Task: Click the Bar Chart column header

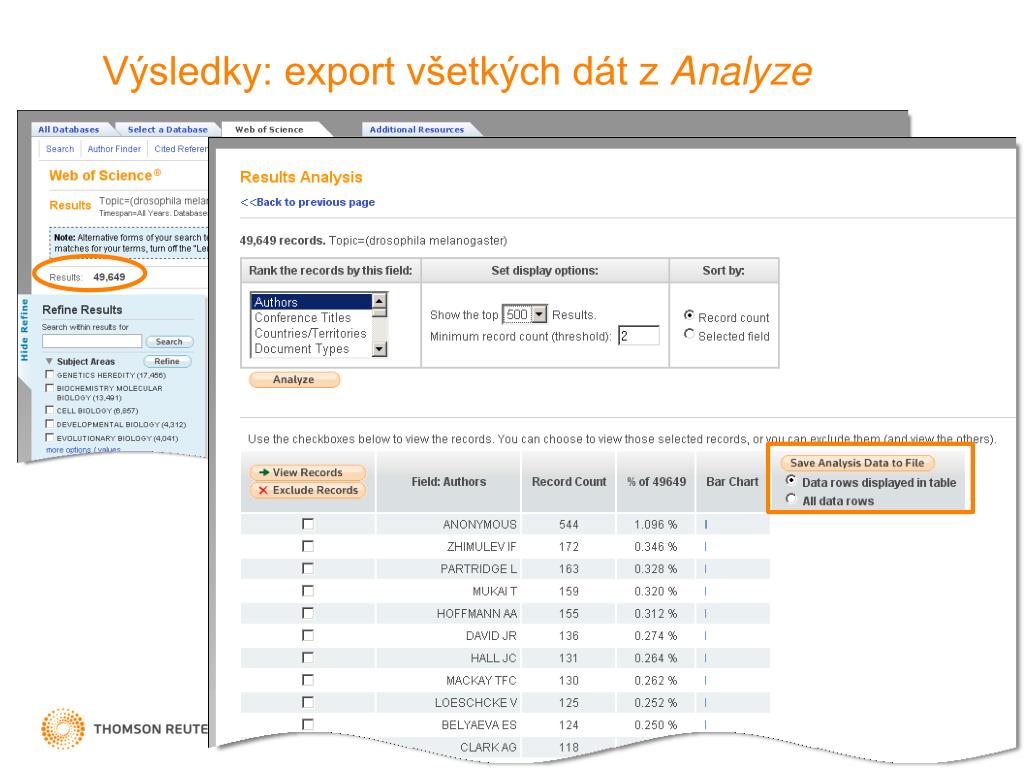Action: coord(732,482)
